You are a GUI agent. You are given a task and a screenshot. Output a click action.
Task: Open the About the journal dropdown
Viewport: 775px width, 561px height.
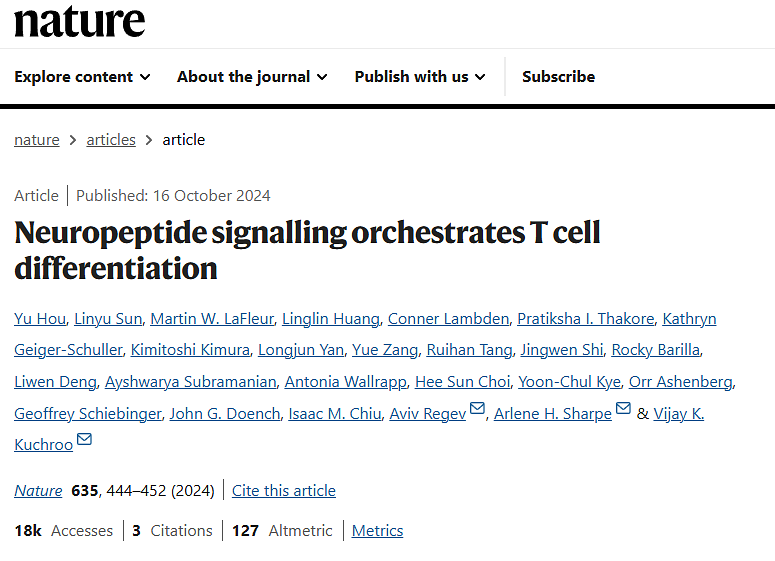(x=252, y=77)
